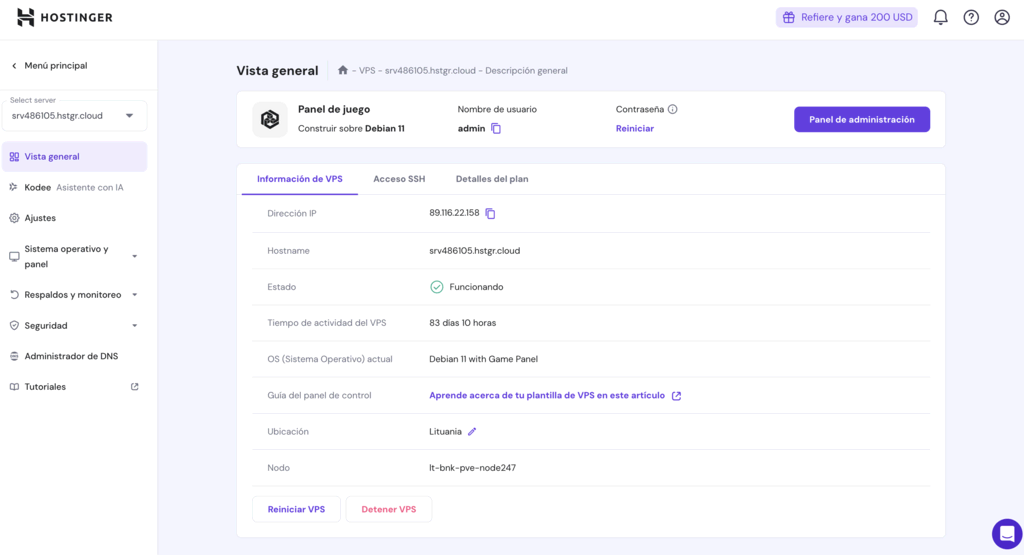Click the Panel de administración button

click(x=861, y=119)
